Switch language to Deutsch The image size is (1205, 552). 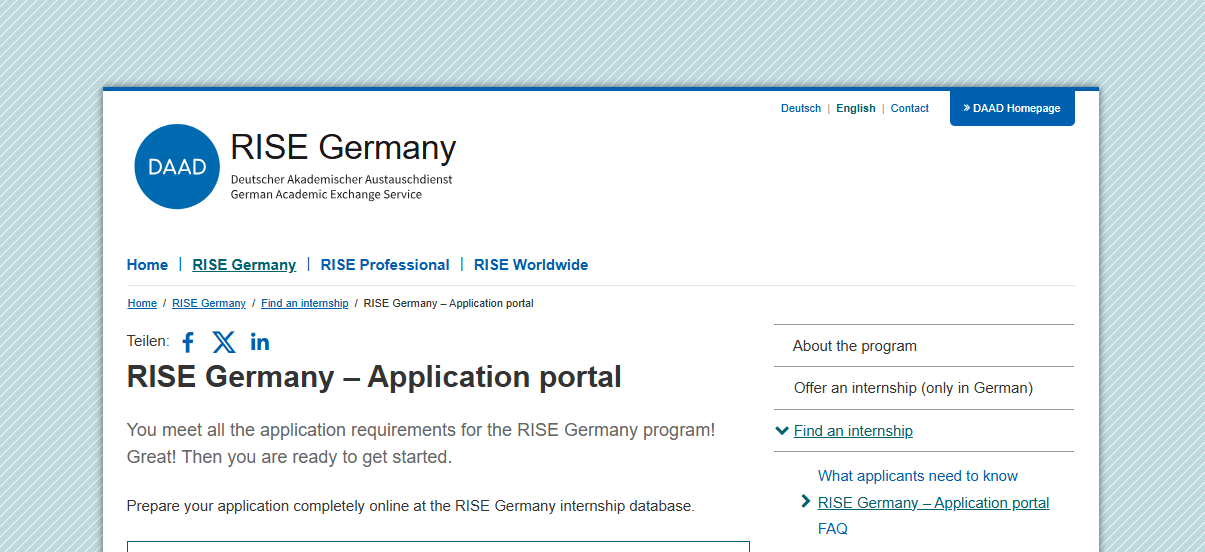[800, 108]
